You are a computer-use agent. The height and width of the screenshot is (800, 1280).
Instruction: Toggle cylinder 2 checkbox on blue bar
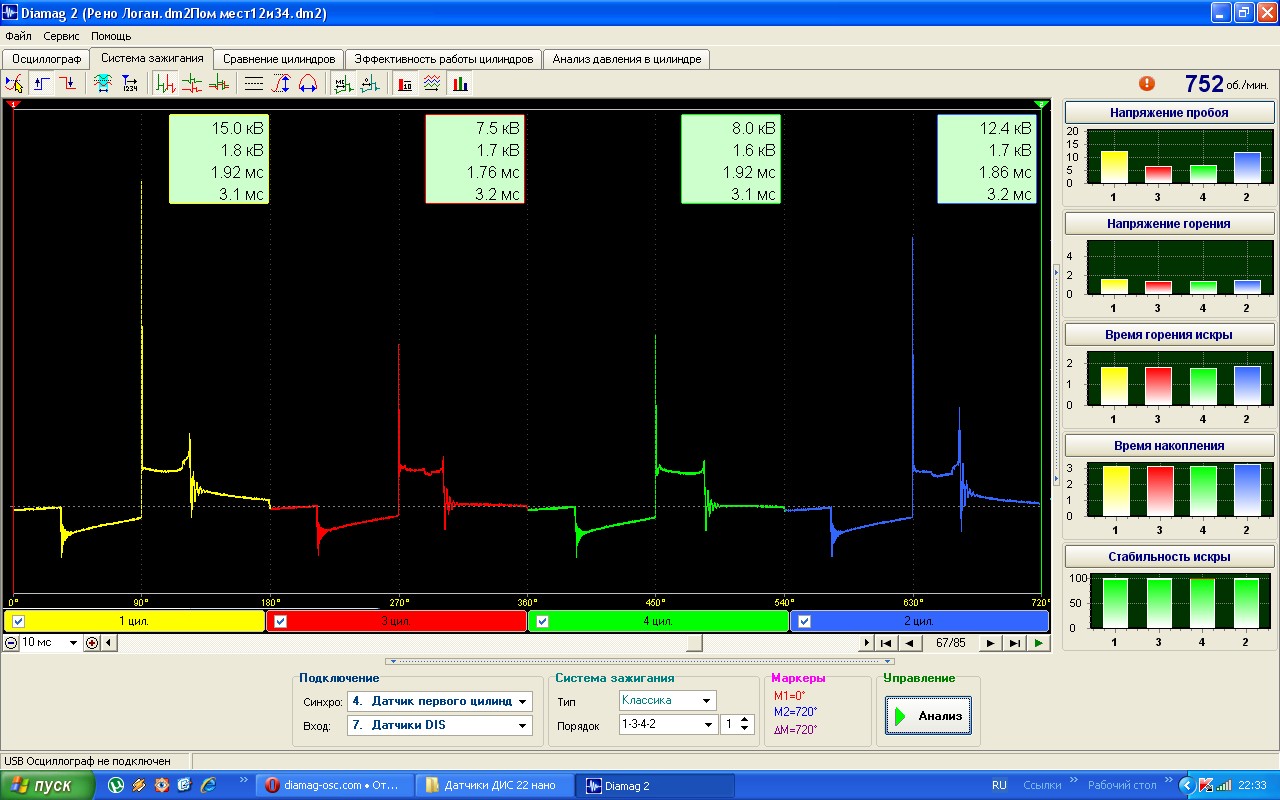pyautogui.click(x=804, y=621)
